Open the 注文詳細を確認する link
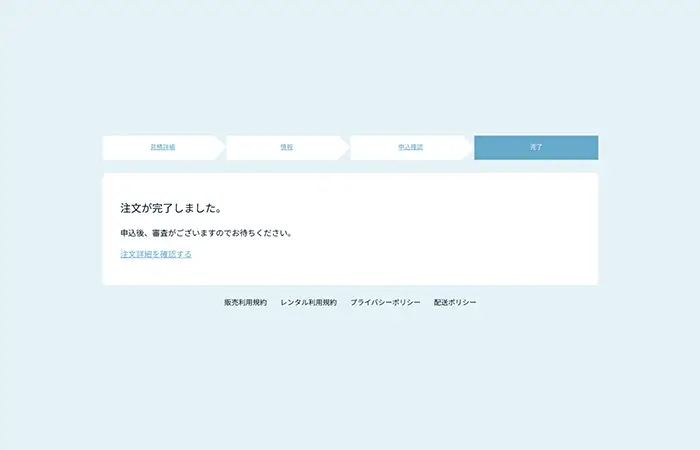 (x=156, y=254)
